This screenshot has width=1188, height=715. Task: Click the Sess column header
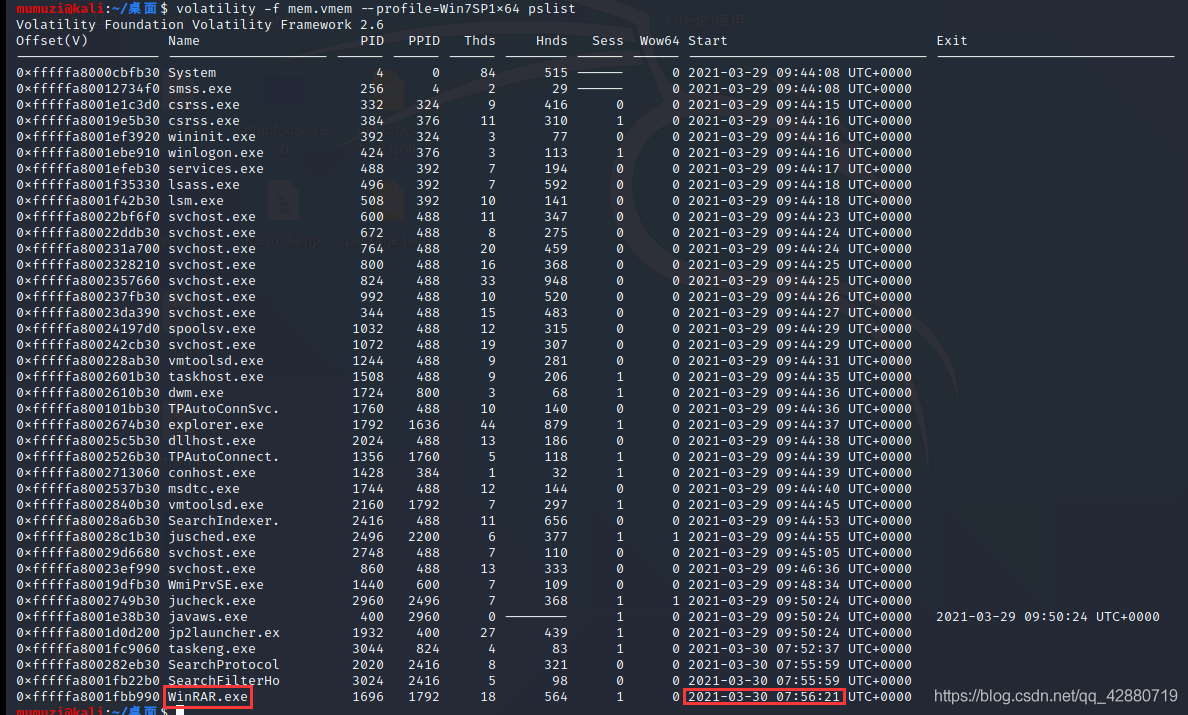[x=608, y=40]
